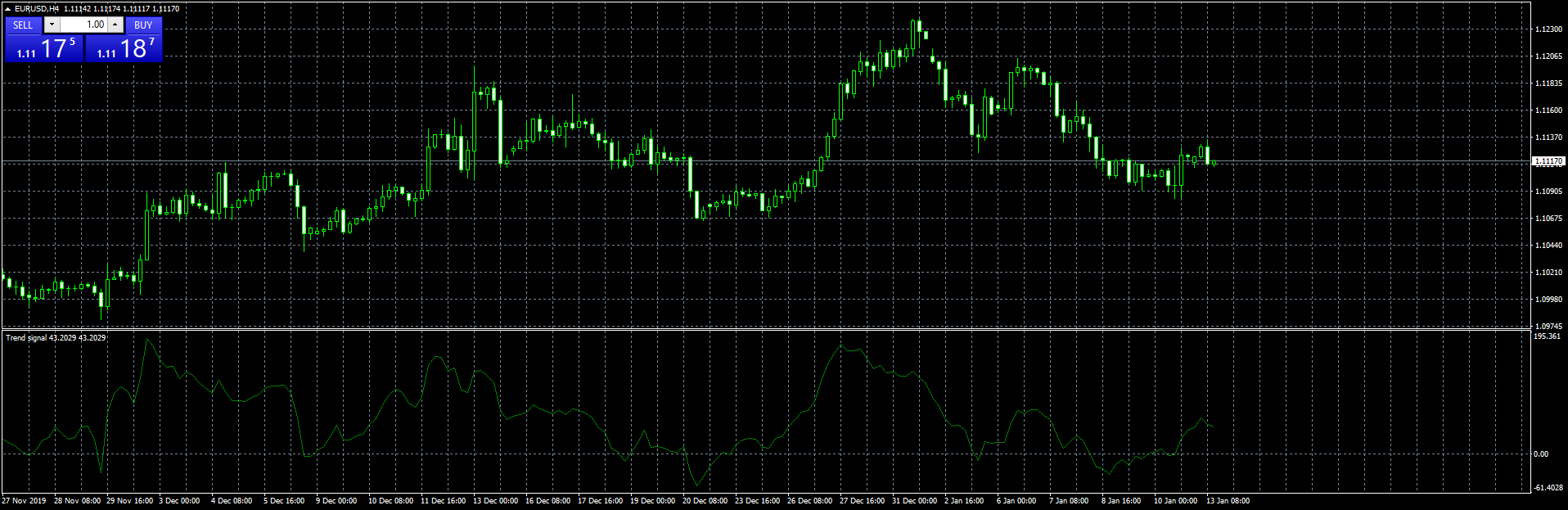Click the 1.09980 price scale label
The width and height of the screenshot is (1568, 510).
[1548, 300]
